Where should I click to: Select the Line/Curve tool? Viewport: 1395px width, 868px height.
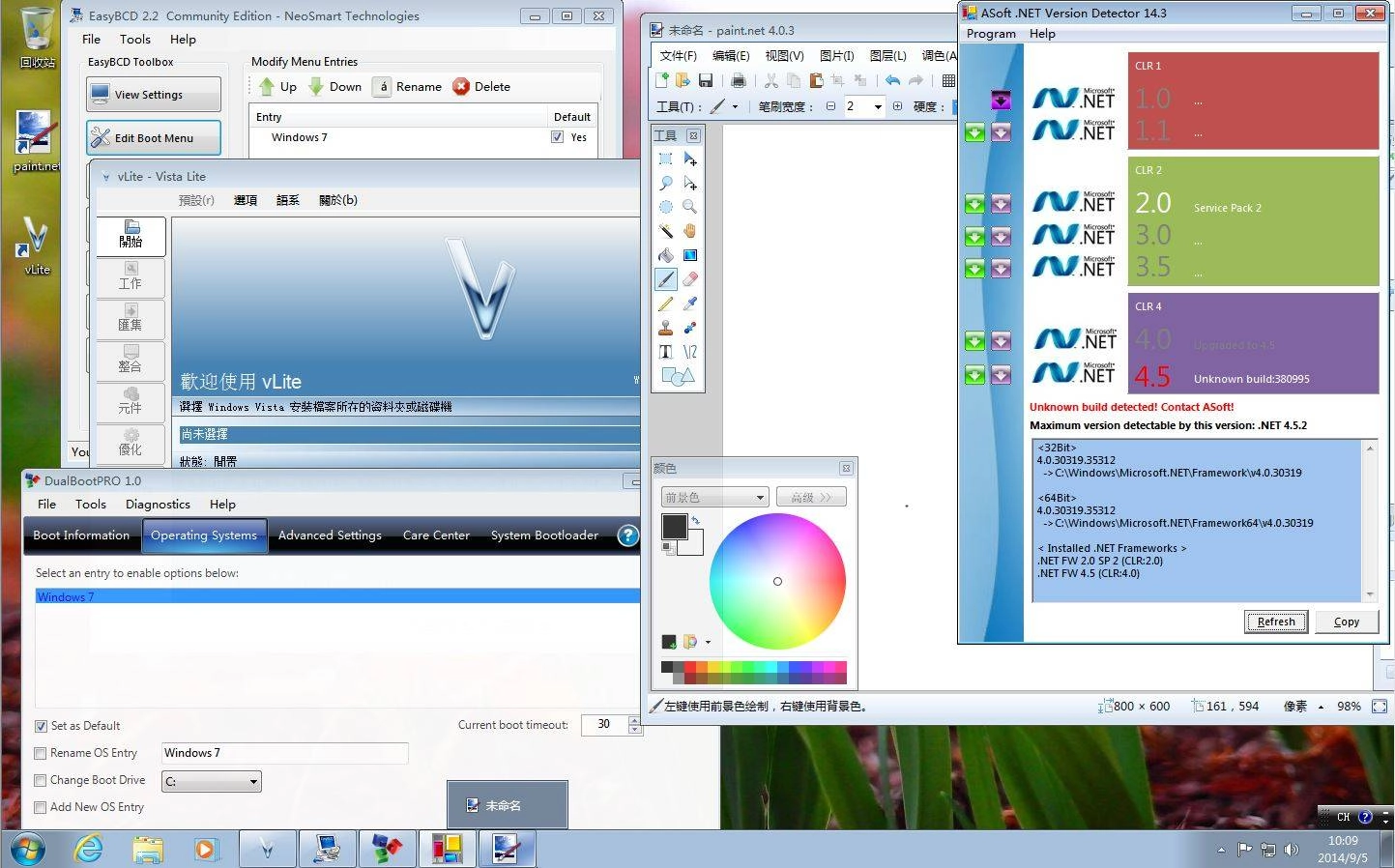[690, 352]
